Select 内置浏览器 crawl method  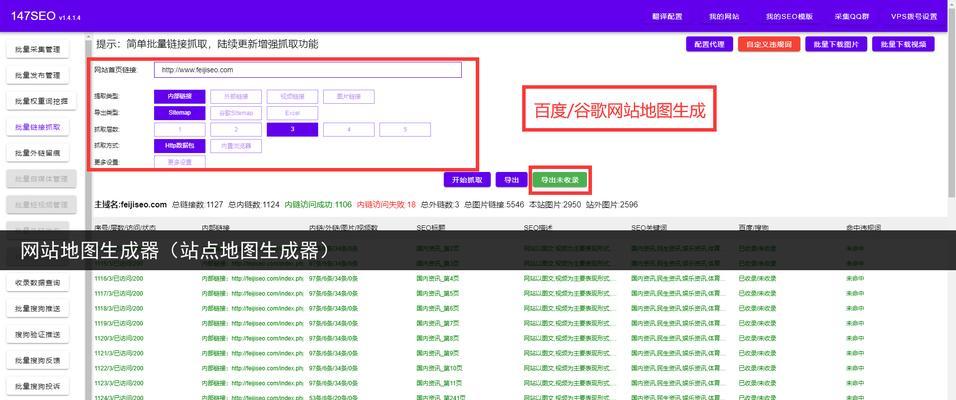coord(236,146)
